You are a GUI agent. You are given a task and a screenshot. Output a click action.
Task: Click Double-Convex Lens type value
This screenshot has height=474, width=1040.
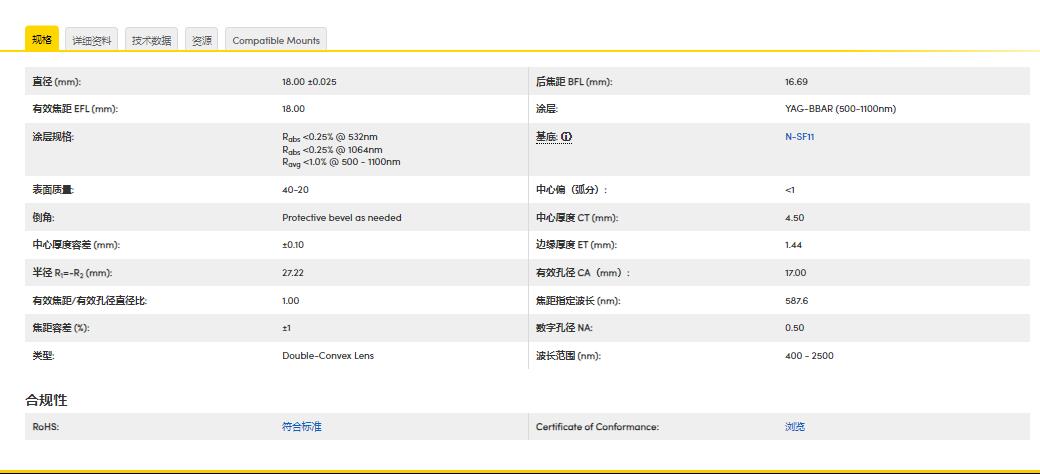tap(328, 356)
